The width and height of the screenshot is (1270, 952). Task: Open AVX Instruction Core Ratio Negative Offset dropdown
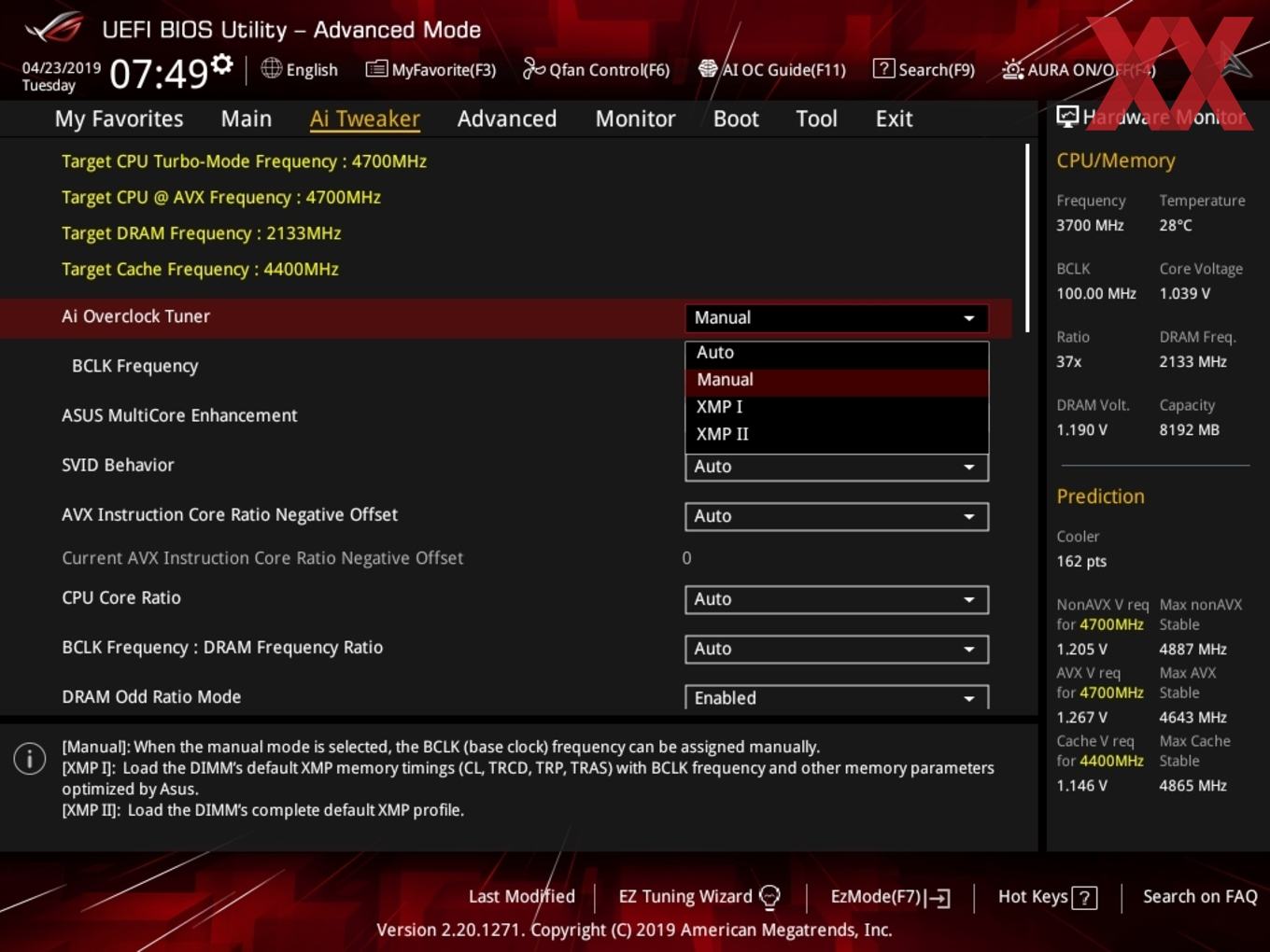(837, 516)
